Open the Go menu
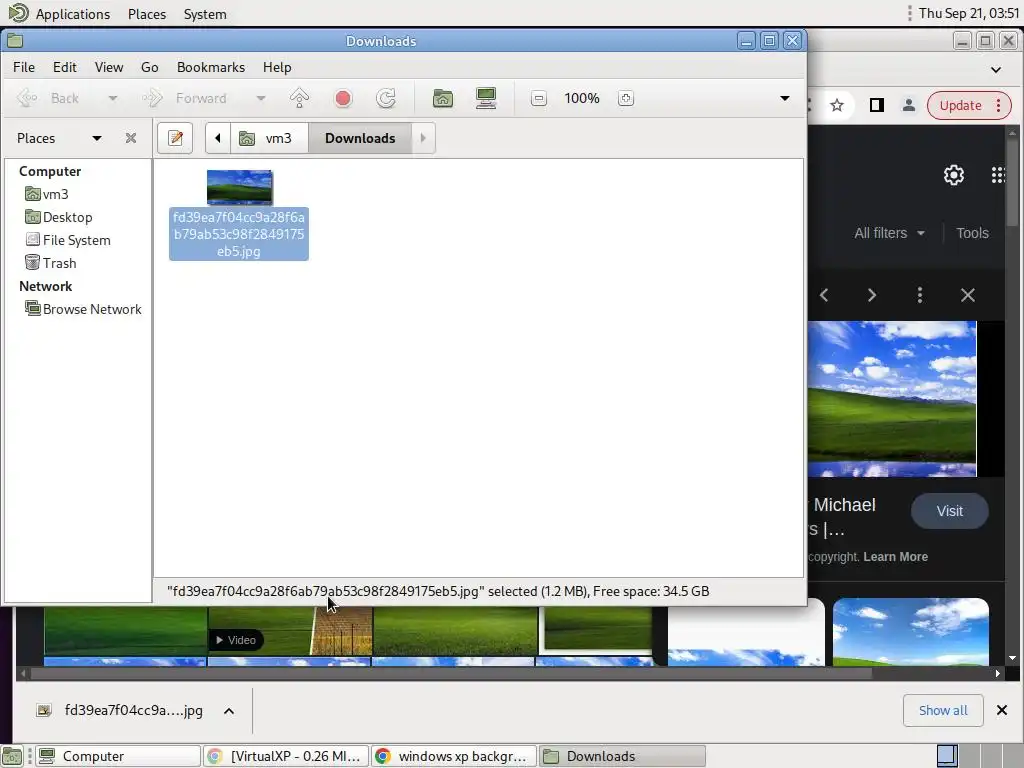The width and height of the screenshot is (1024, 768). click(150, 67)
